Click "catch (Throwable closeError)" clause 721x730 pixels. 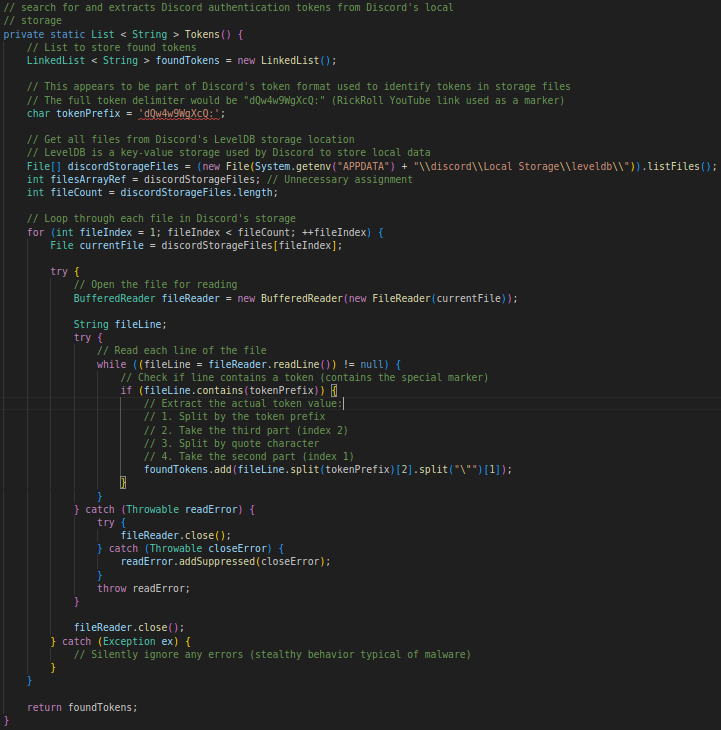(x=190, y=549)
